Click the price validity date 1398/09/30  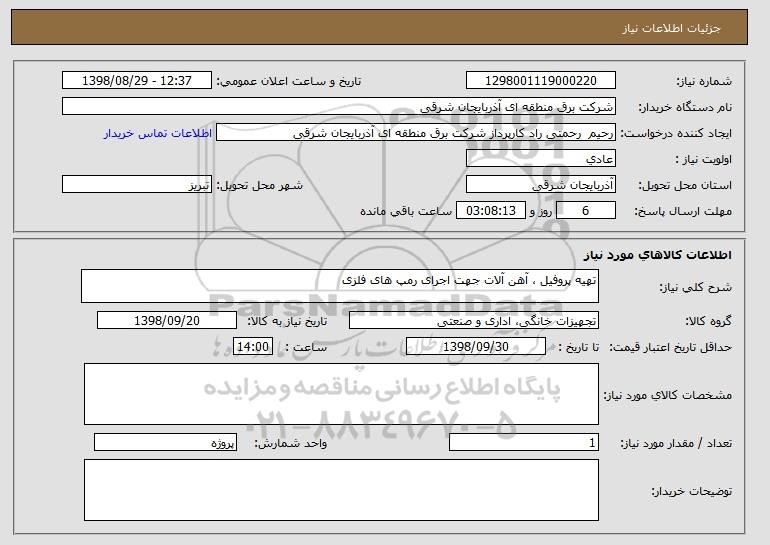(476, 347)
